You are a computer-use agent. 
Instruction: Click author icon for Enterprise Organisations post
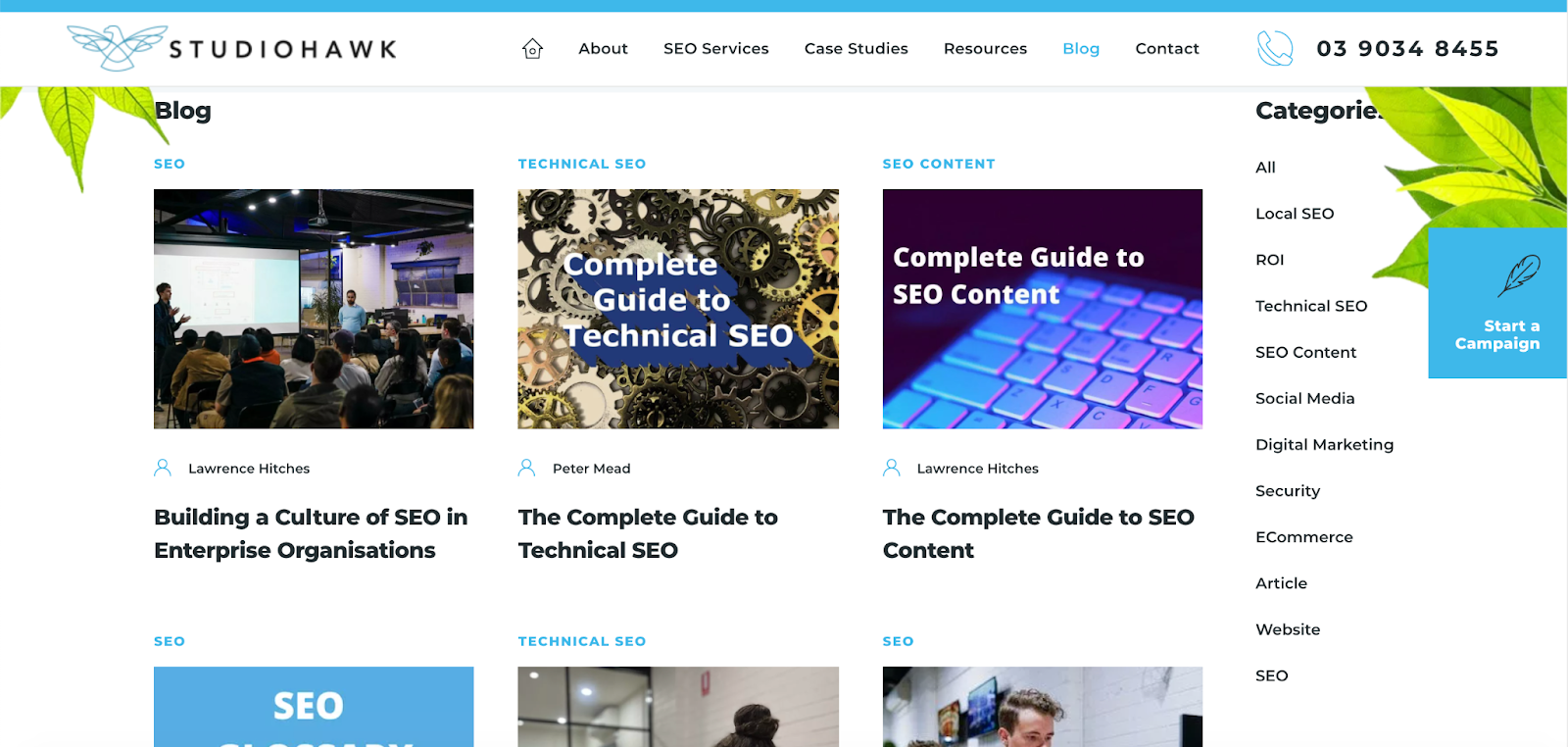pos(163,468)
